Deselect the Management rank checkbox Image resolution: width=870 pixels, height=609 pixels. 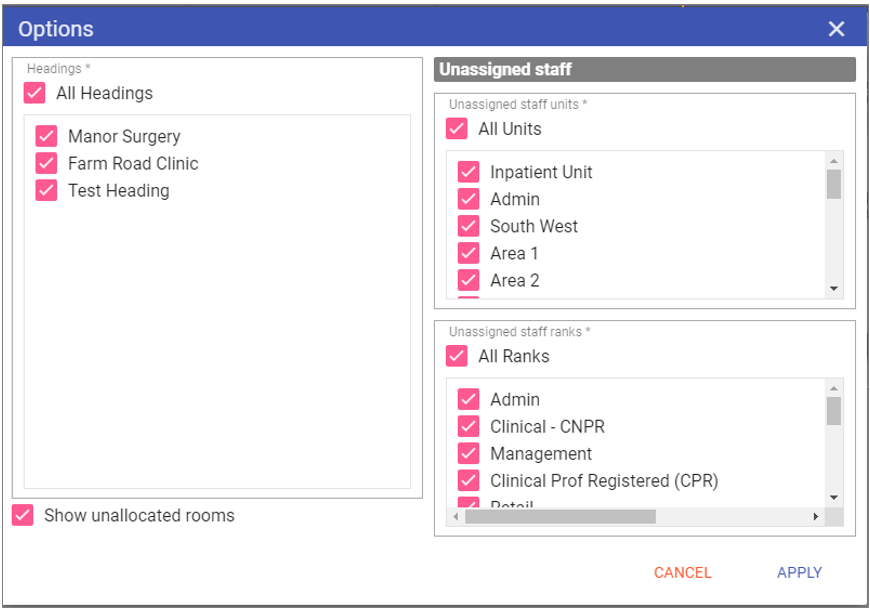(x=468, y=453)
